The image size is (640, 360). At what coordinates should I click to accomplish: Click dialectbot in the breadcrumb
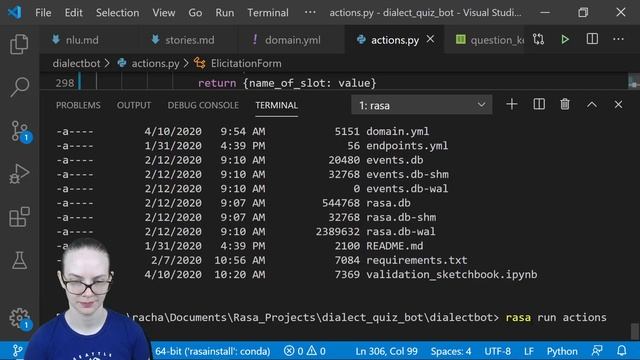coord(76,64)
